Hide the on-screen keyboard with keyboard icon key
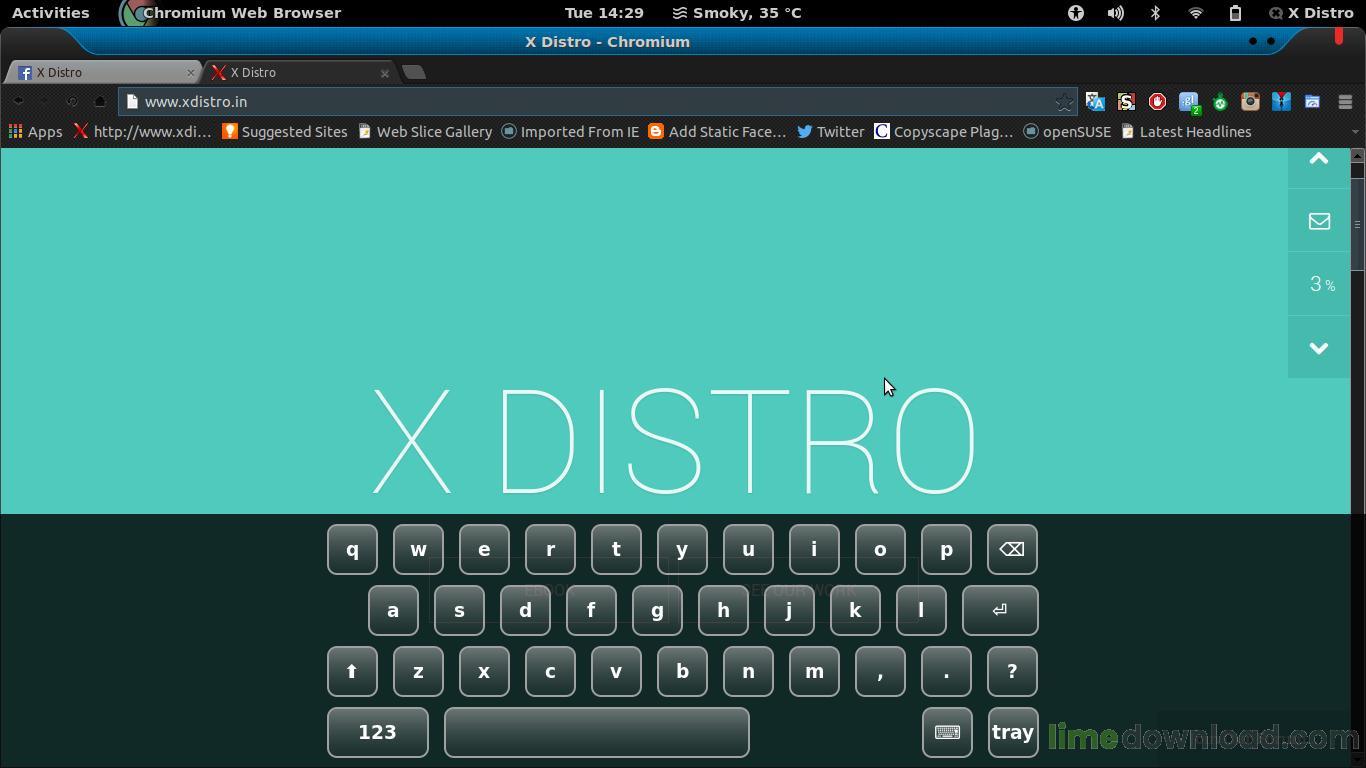The height and width of the screenshot is (768, 1366). pos(947,732)
